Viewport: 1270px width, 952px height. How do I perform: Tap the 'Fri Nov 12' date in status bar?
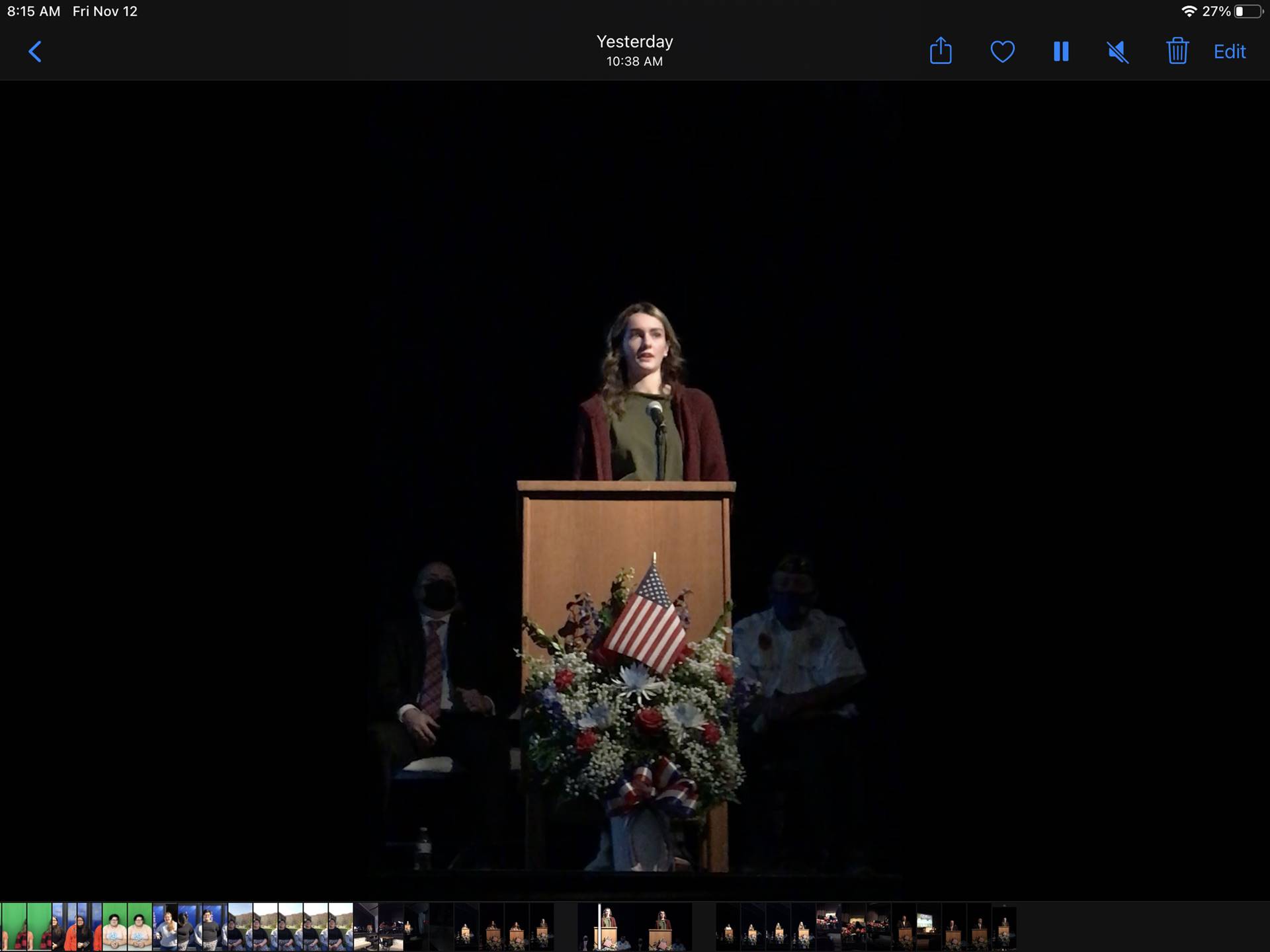click(105, 11)
